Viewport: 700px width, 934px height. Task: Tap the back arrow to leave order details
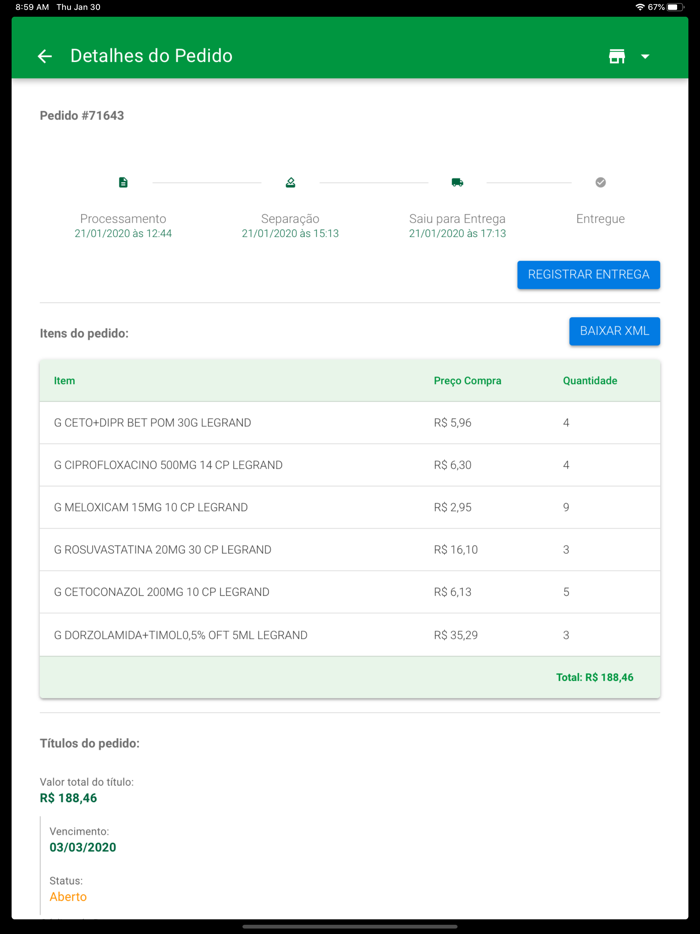click(x=44, y=57)
